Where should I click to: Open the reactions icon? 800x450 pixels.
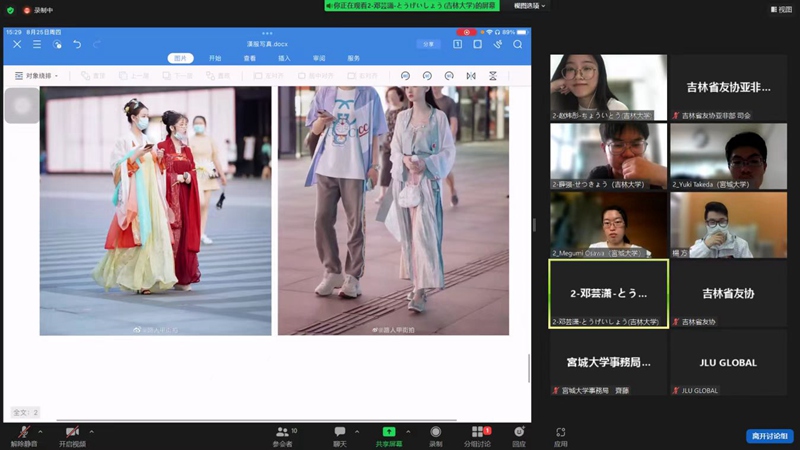click(519, 432)
